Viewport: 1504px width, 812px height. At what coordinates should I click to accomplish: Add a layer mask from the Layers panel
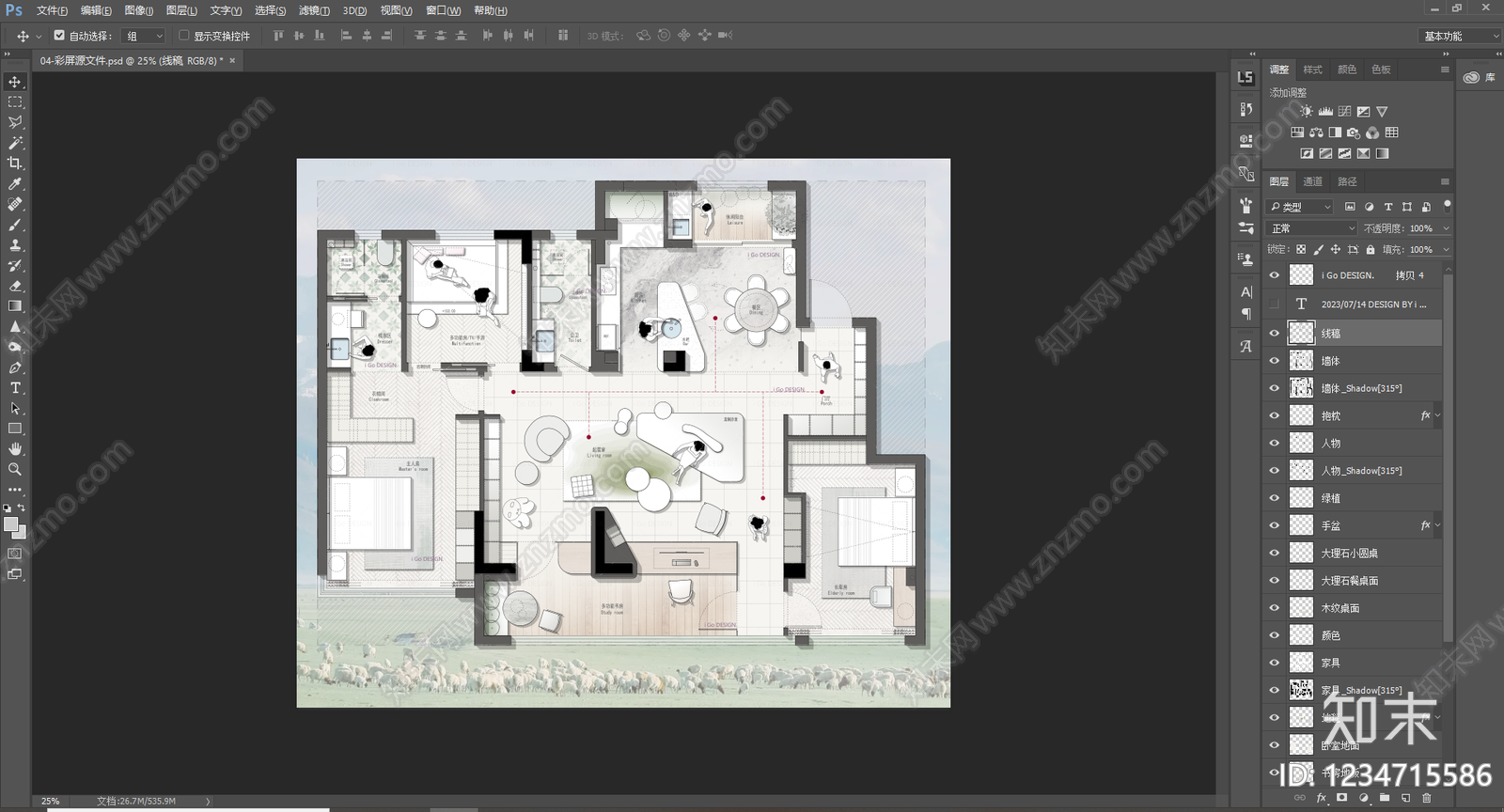[1342, 798]
